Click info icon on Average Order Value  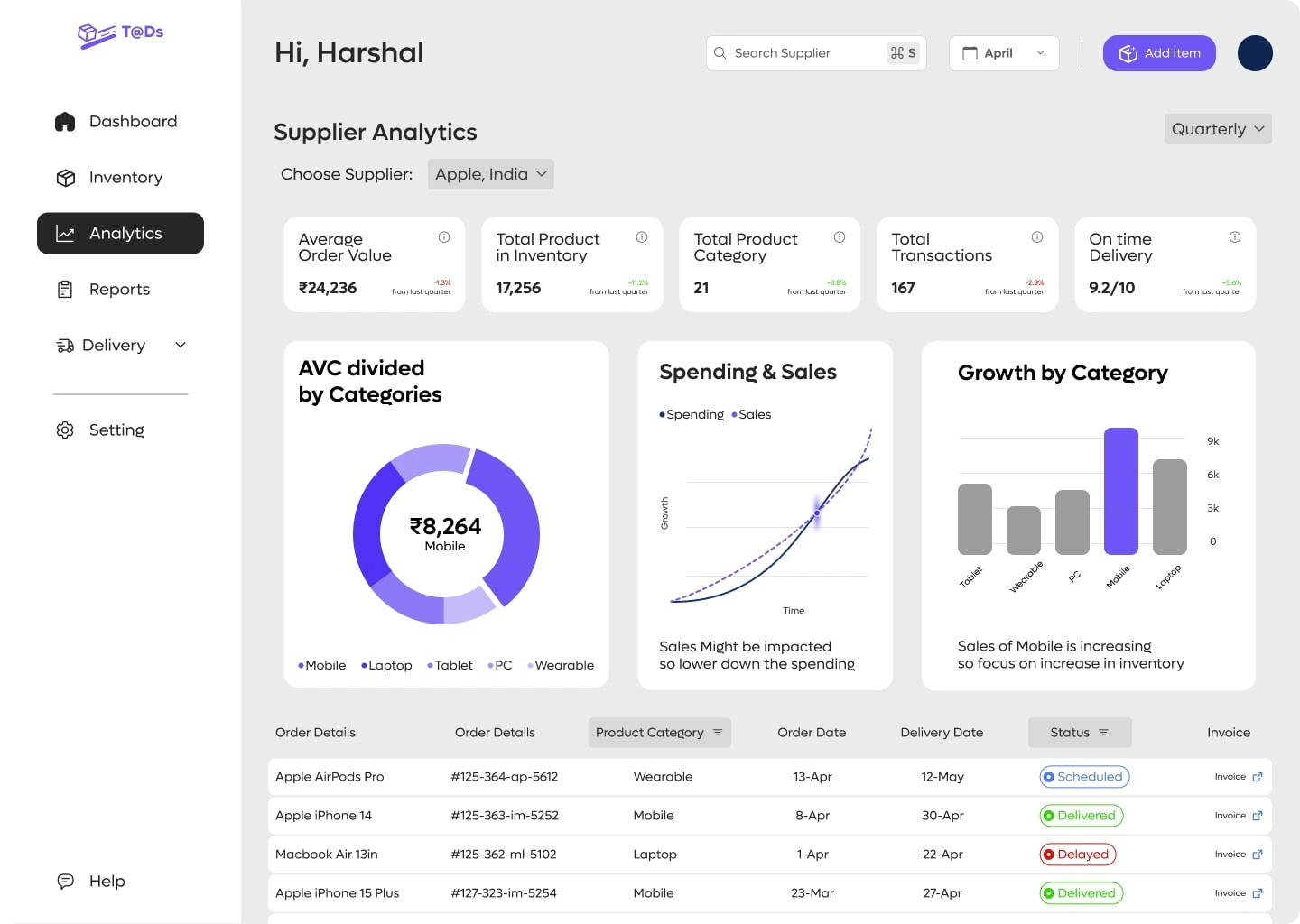(444, 237)
